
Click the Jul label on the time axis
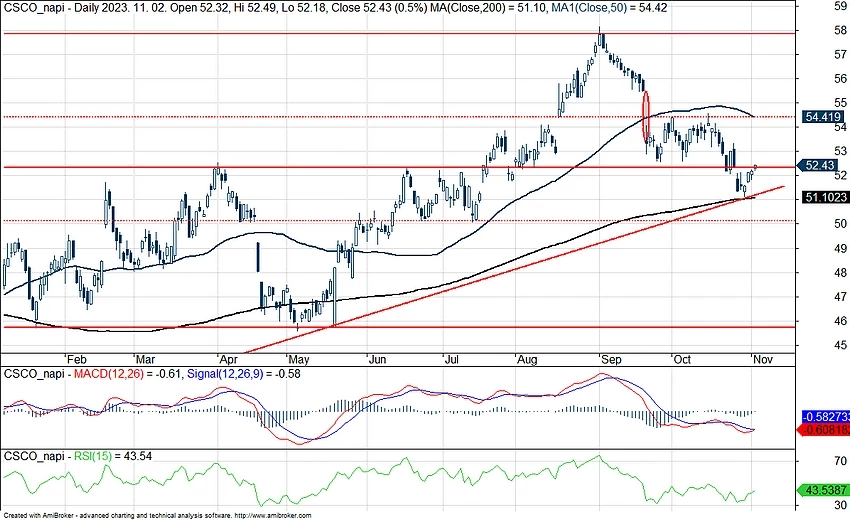(x=452, y=359)
